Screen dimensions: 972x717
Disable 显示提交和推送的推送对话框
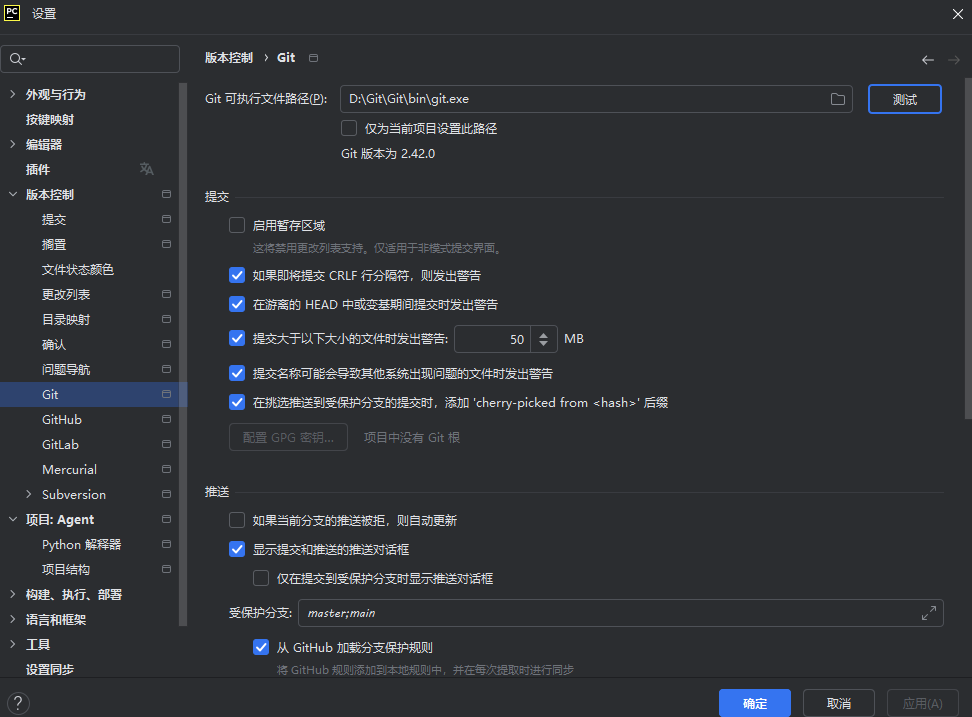pyautogui.click(x=237, y=549)
